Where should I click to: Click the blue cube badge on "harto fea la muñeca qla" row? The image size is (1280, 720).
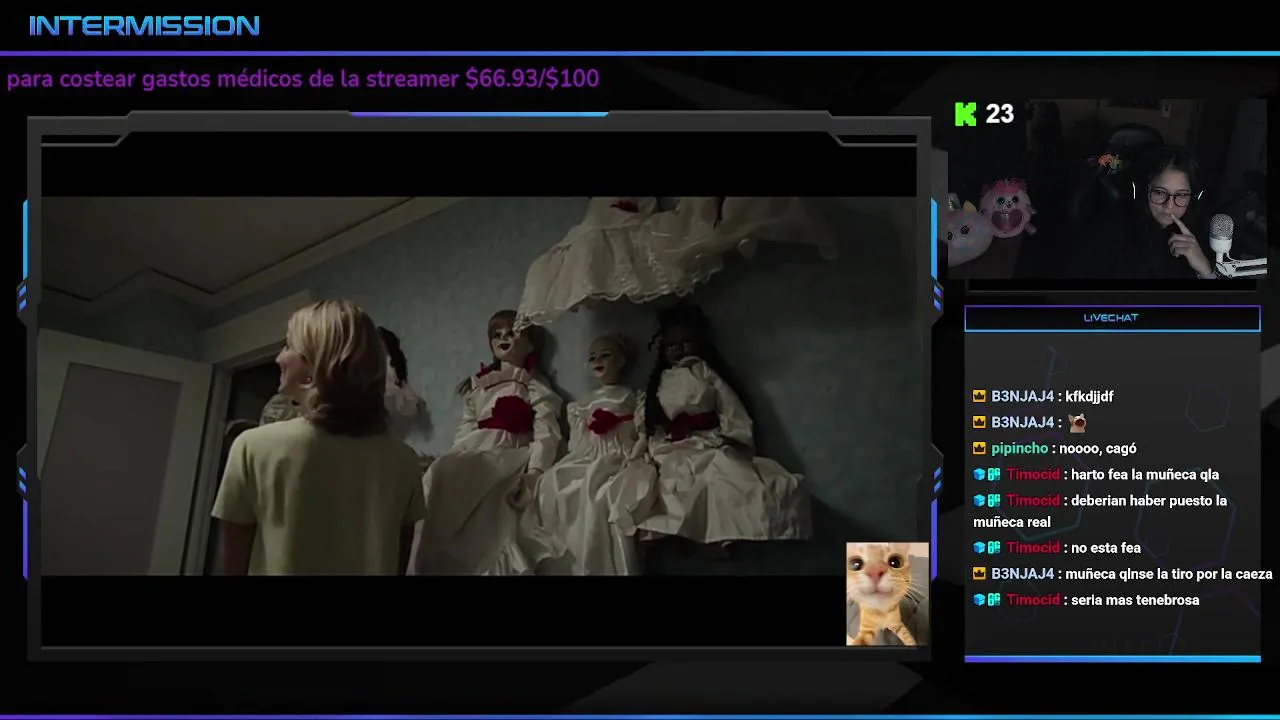(x=980, y=475)
